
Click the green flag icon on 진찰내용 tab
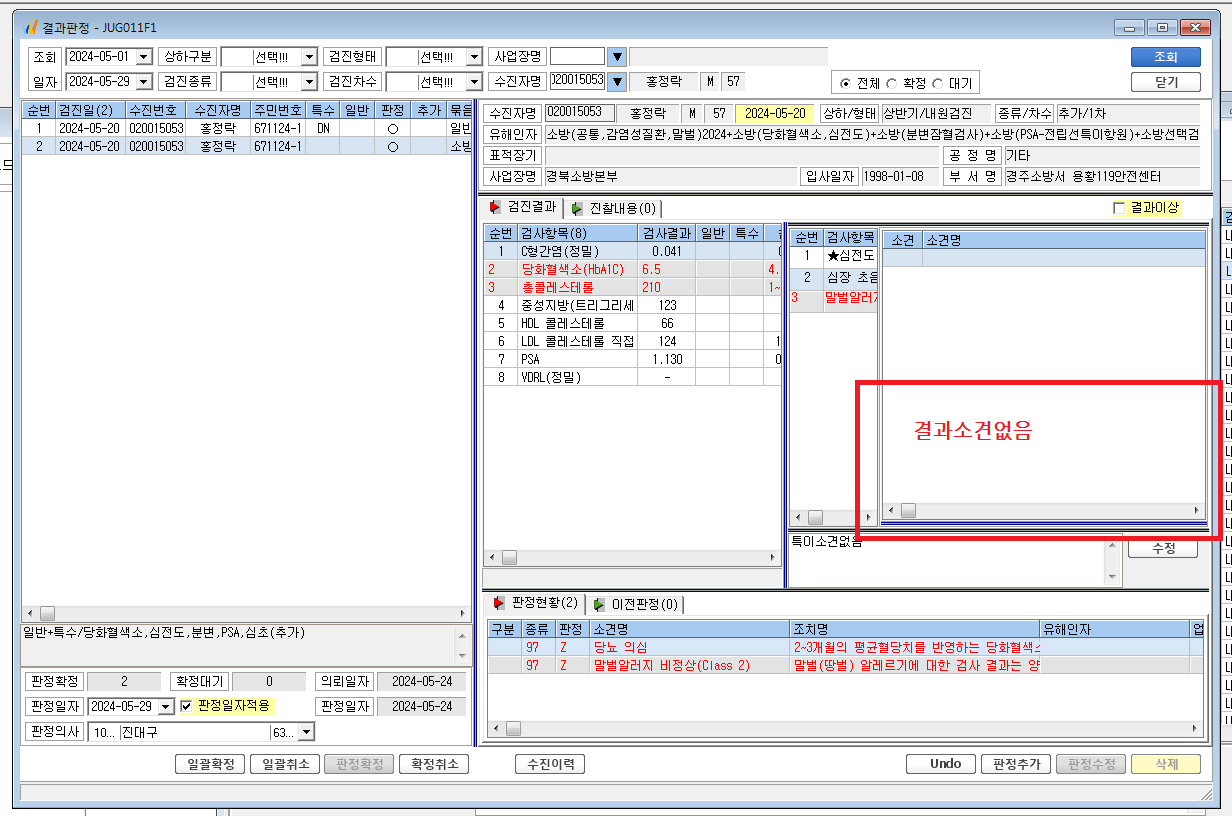[577, 208]
